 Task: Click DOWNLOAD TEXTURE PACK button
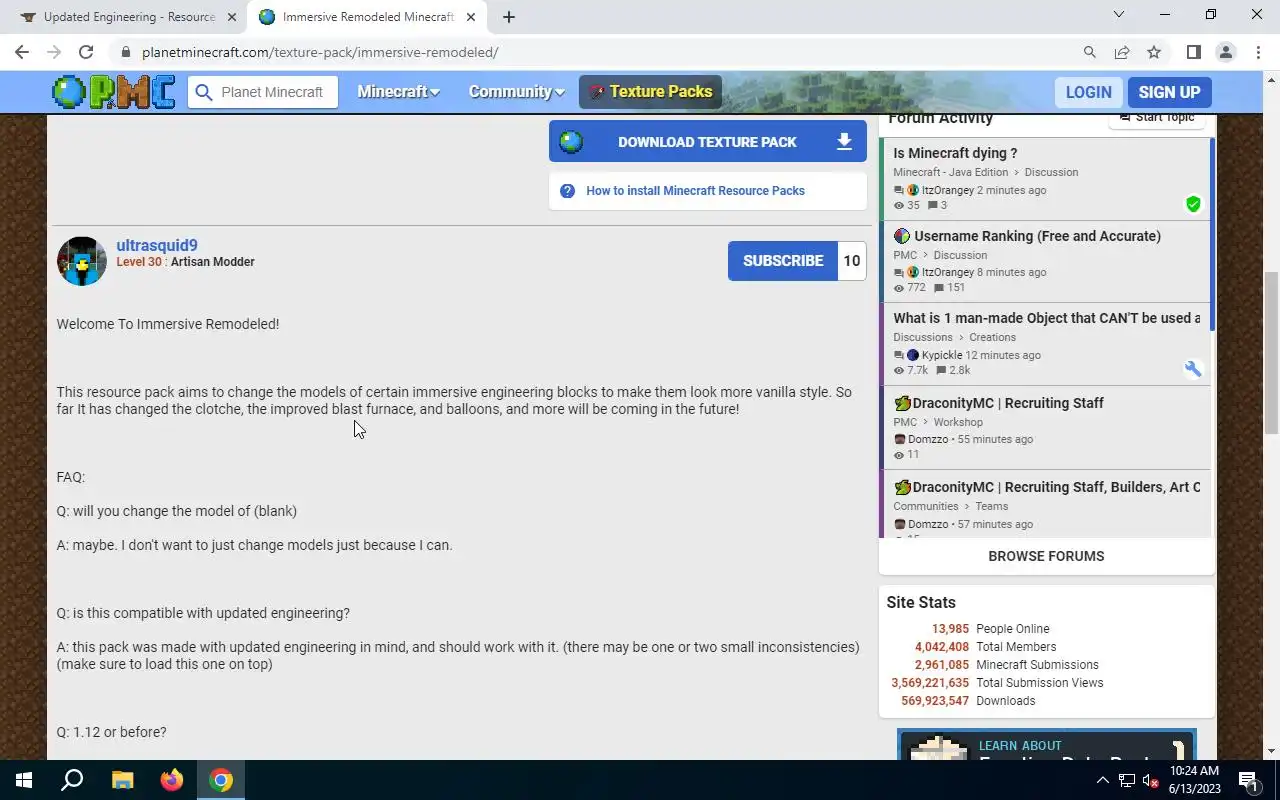tap(707, 142)
